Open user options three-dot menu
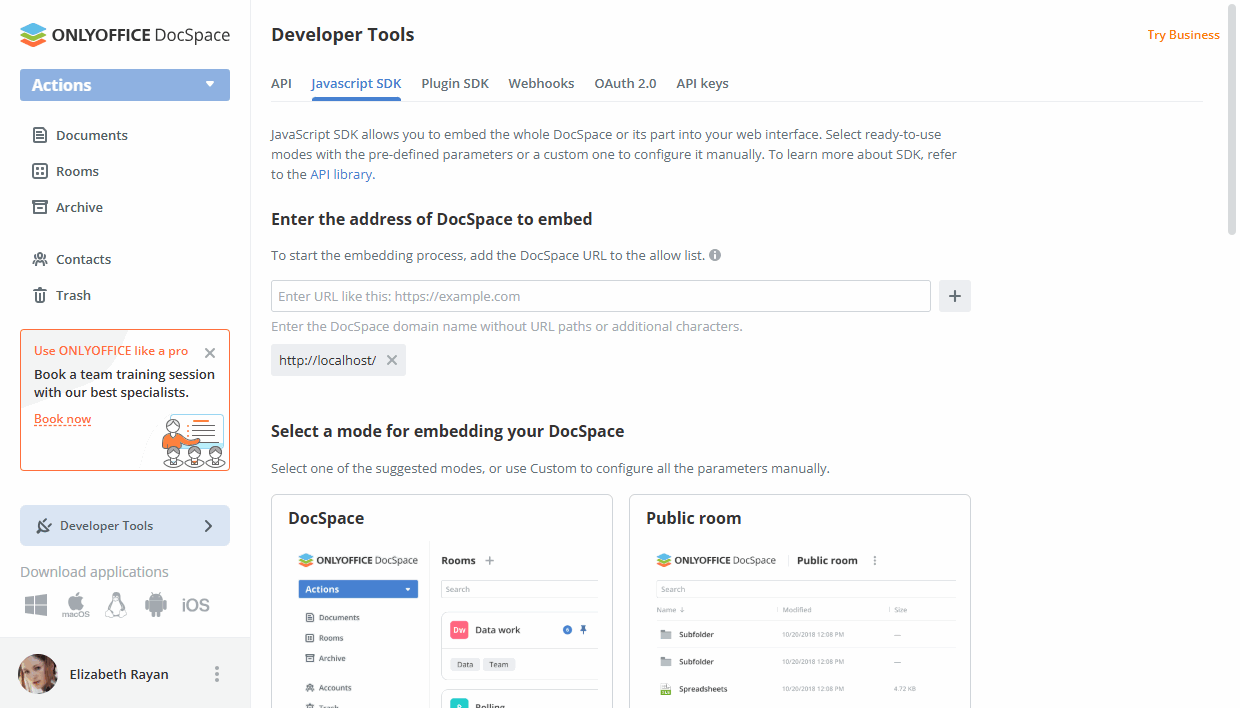This screenshot has width=1240, height=708. (217, 674)
